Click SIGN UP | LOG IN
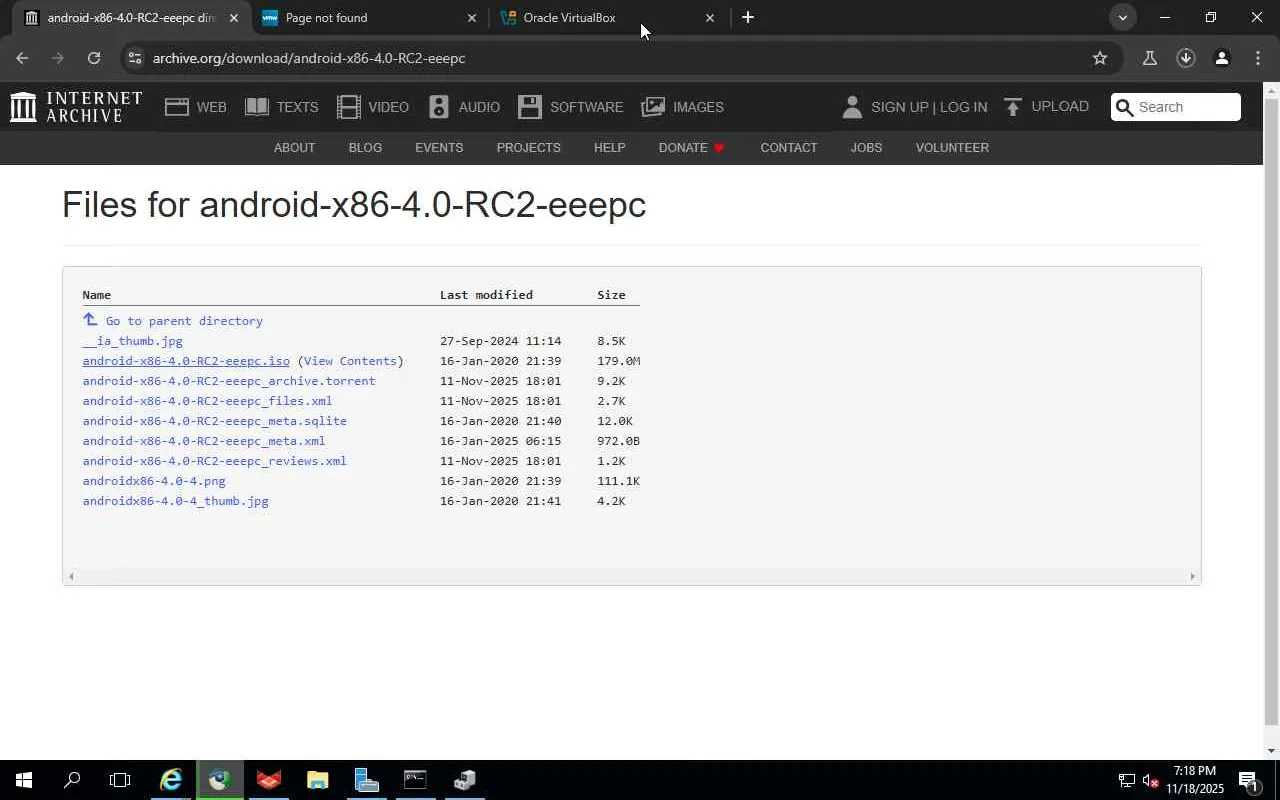Image resolution: width=1280 pixels, height=800 pixels. tap(929, 107)
